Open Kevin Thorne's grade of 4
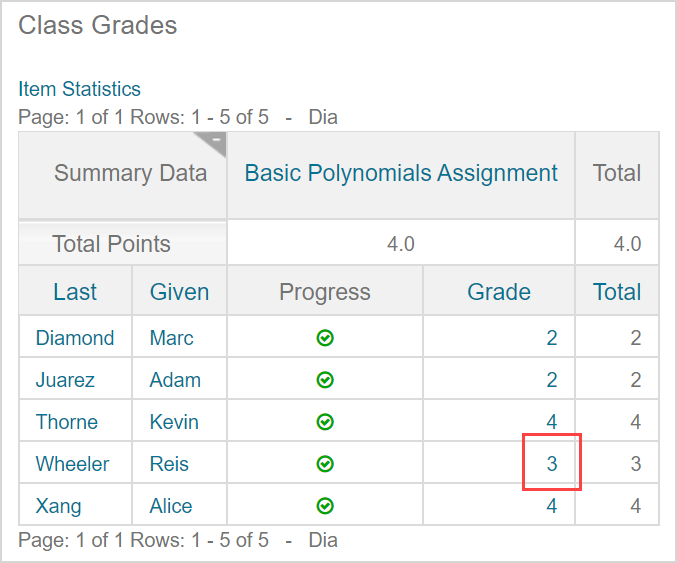 pos(552,422)
